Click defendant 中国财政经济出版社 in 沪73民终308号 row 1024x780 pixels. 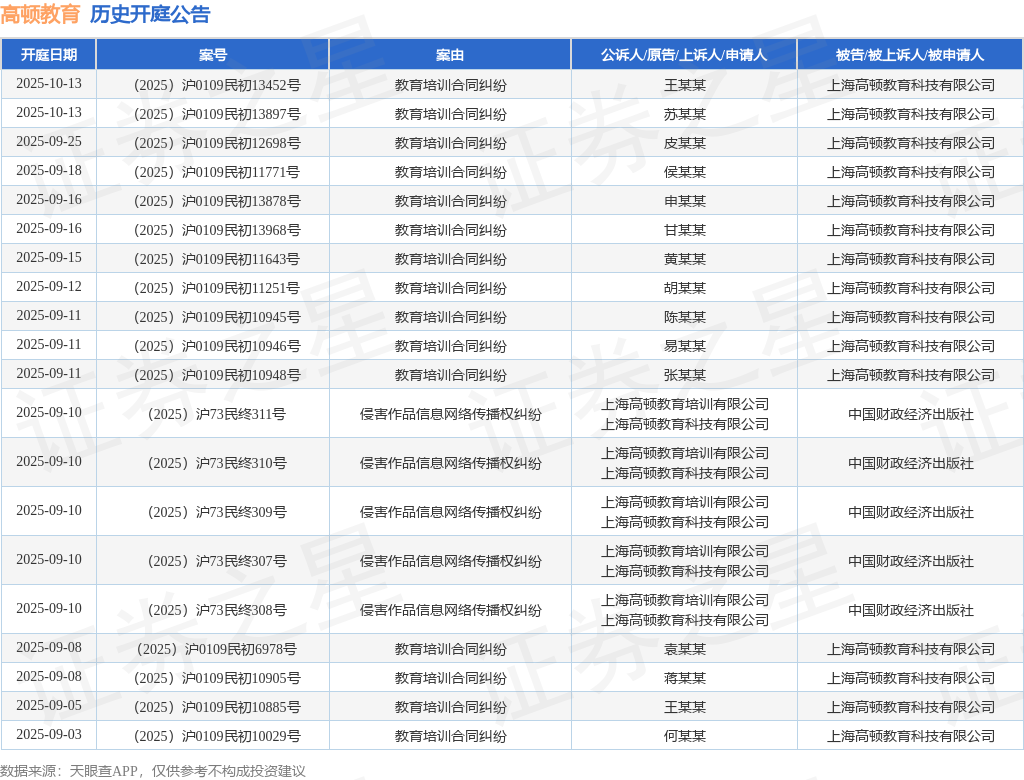[x=910, y=610]
